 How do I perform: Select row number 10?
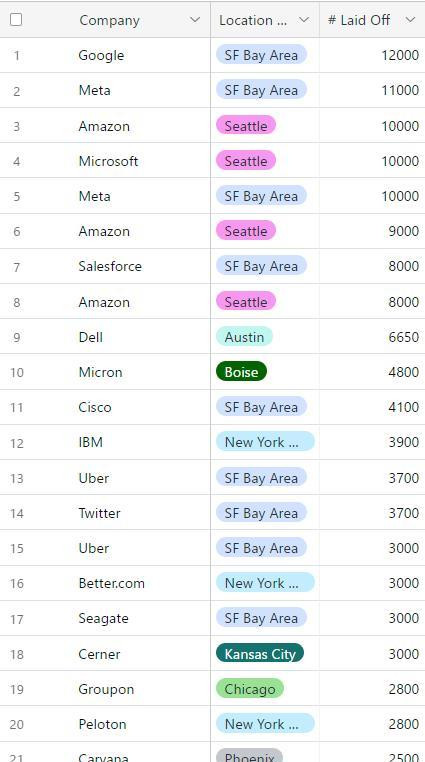tap(17, 372)
